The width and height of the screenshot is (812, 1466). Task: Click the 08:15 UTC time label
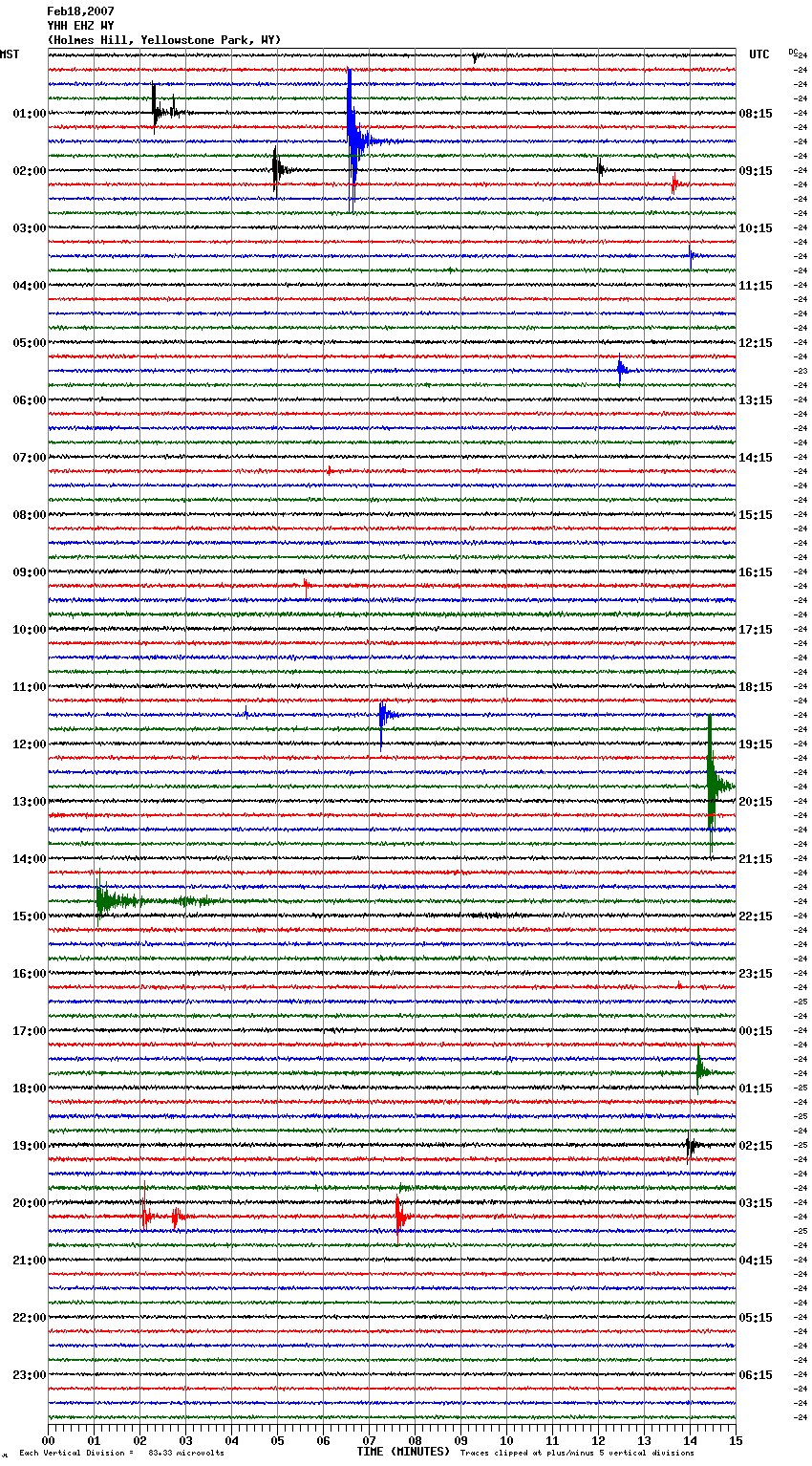pyautogui.click(x=756, y=114)
